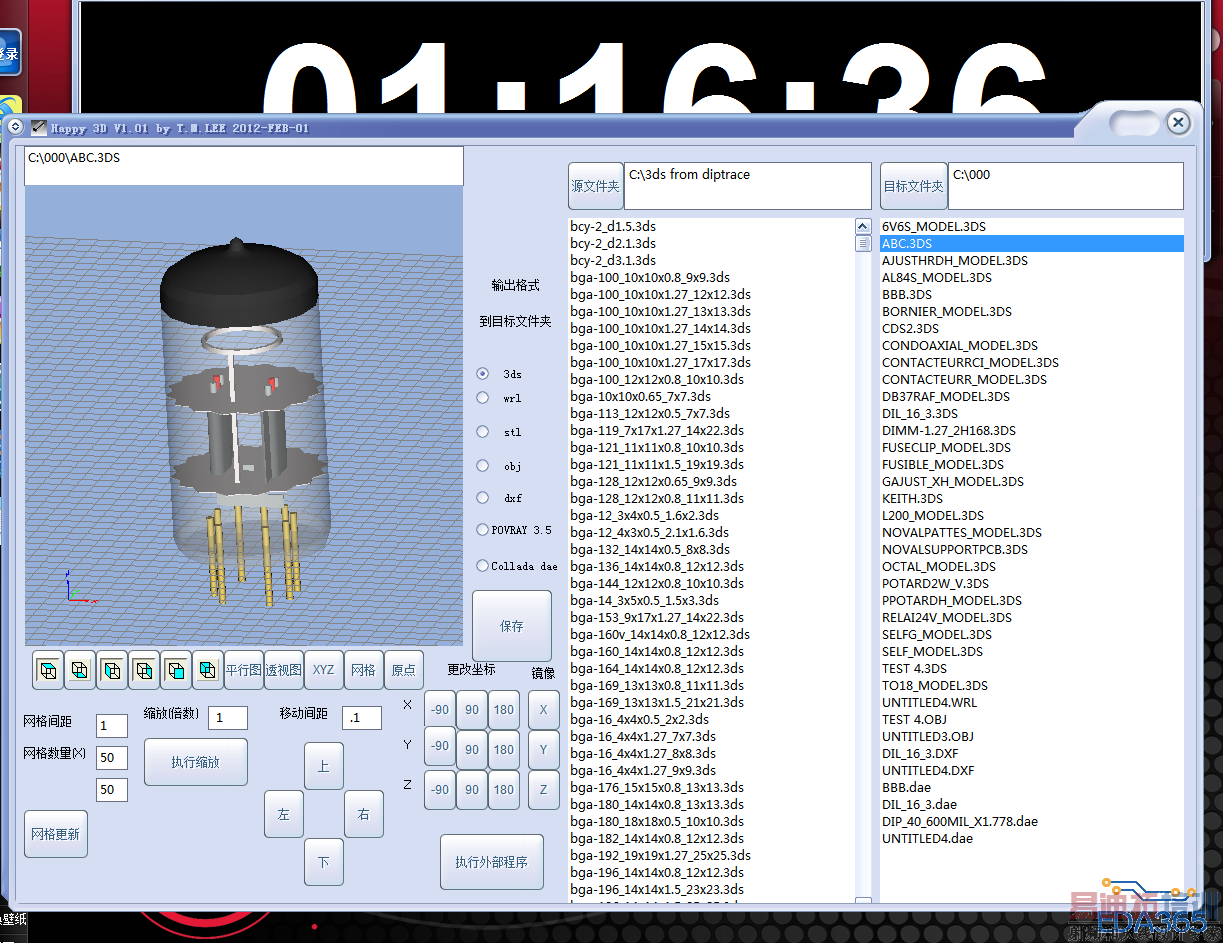Screen dimensions: 1223x943
Task: Select the wrl output format
Action: pyautogui.click(x=483, y=398)
